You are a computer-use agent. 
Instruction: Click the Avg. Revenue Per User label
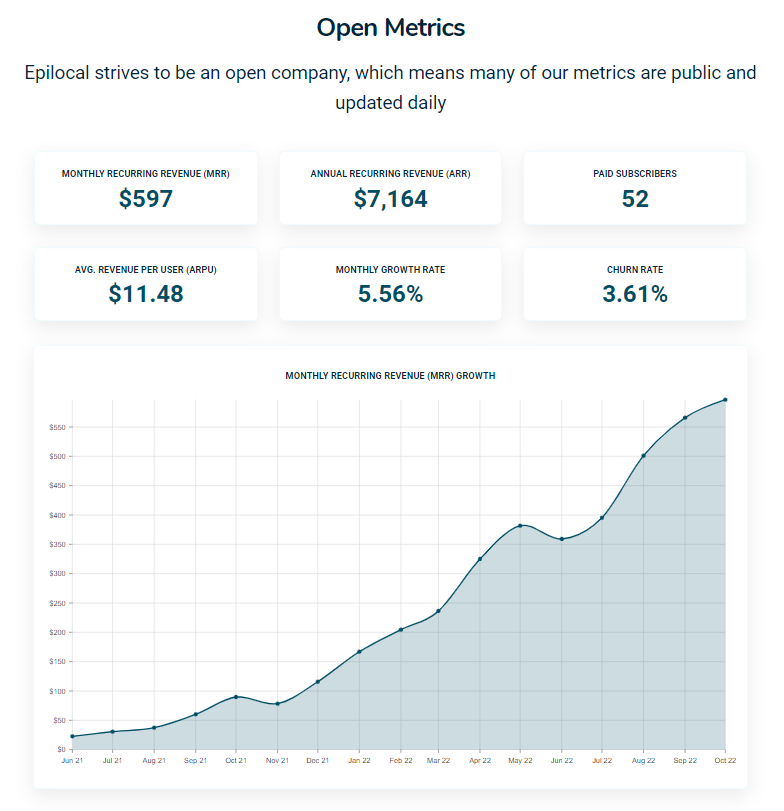pos(146,269)
